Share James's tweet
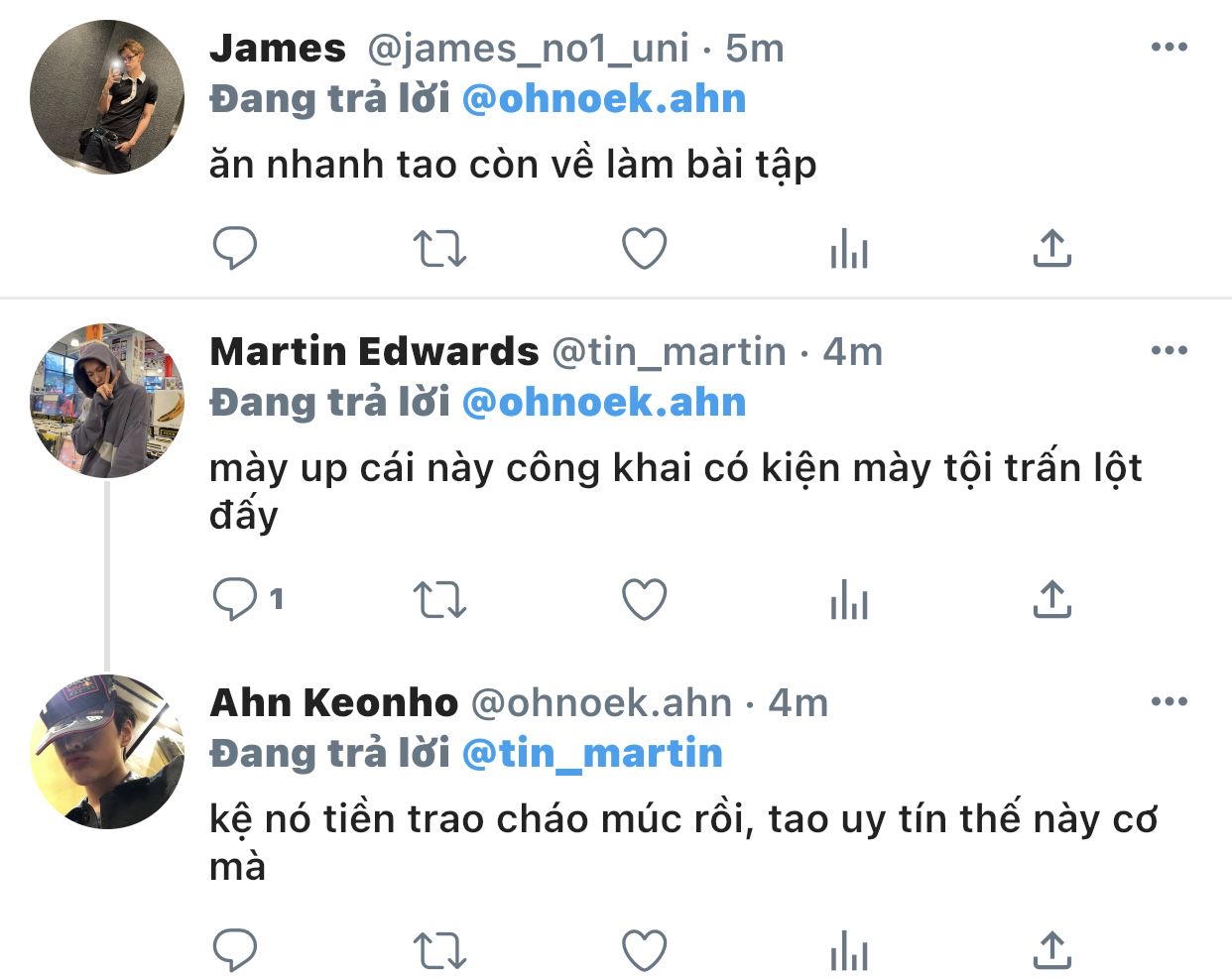Screen dimensions: 1232x979 coord(1052,248)
